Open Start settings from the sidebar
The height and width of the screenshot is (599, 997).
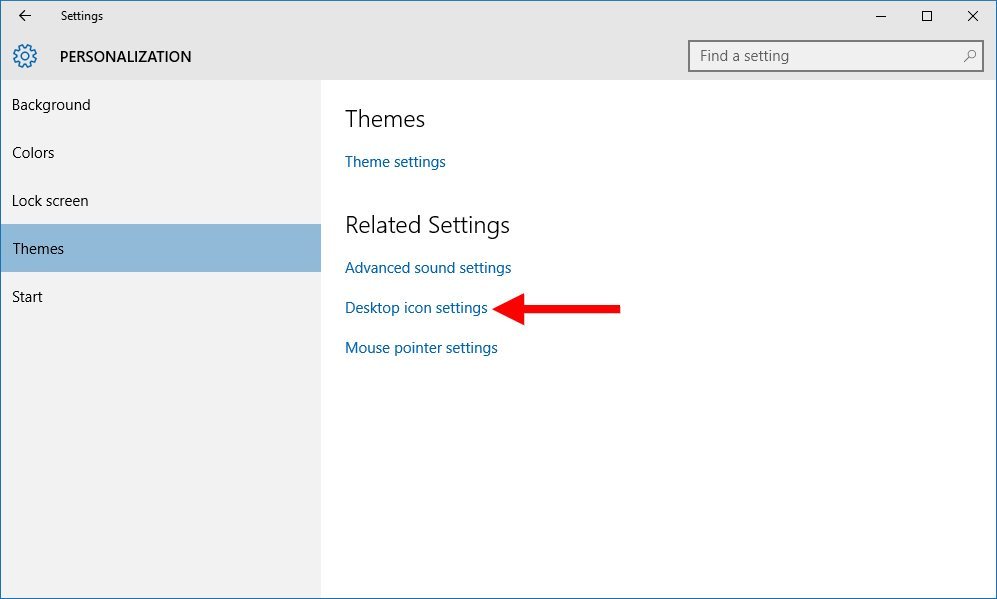(x=27, y=296)
